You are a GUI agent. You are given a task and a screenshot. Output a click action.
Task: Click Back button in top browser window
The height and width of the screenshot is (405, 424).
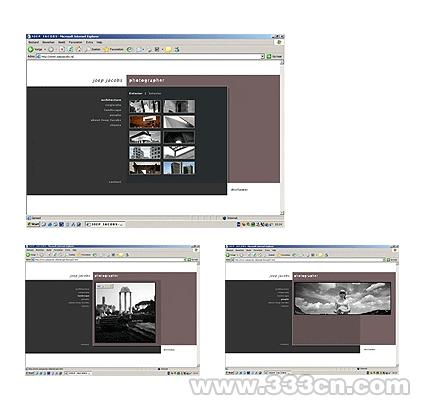[35, 49]
